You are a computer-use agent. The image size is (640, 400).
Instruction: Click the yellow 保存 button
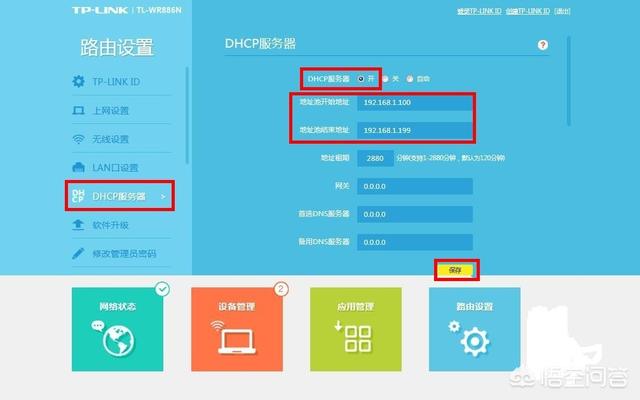click(456, 270)
